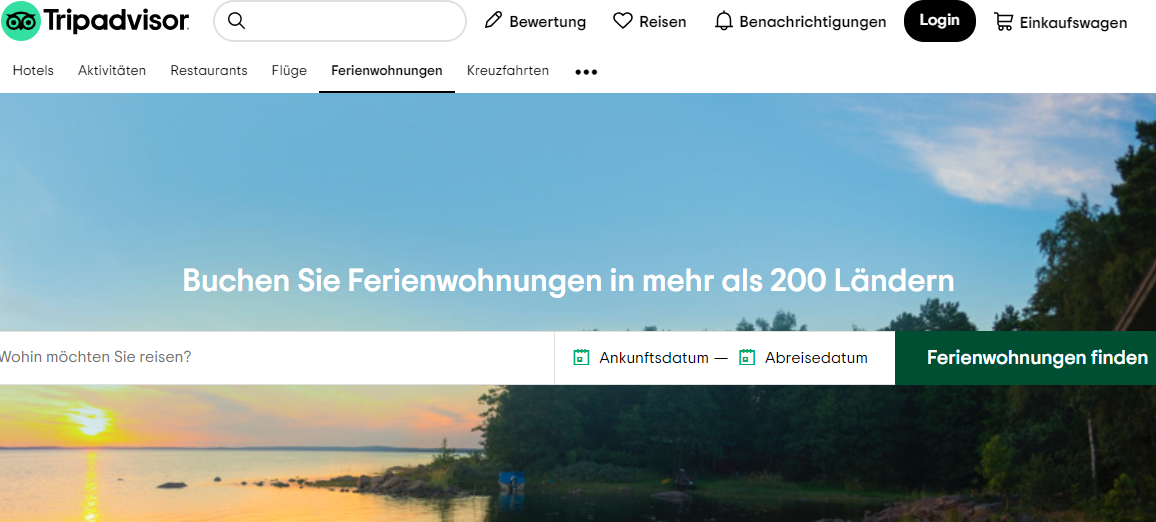
Task: Select the Flüge tab
Action: pyautogui.click(x=289, y=71)
